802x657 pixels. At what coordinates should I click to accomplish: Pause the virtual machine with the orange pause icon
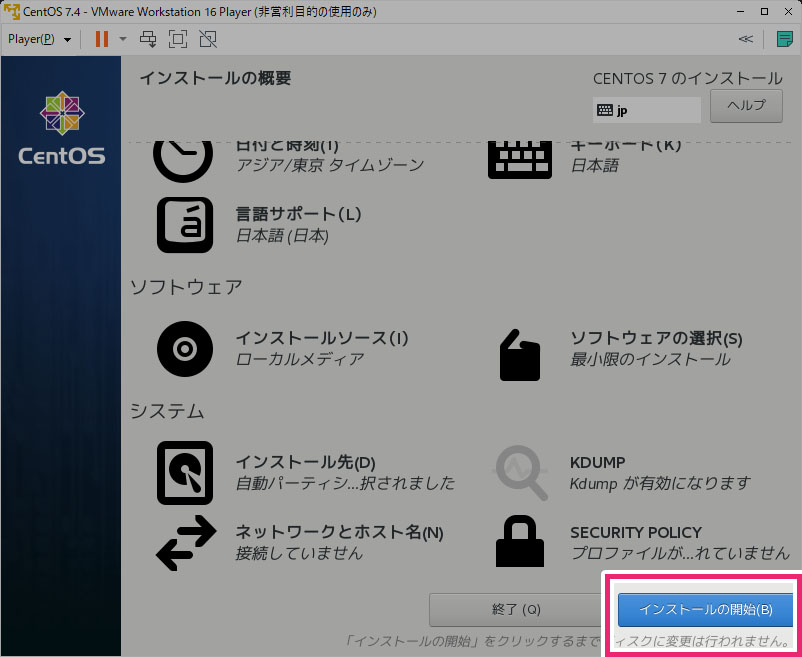tap(102, 39)
